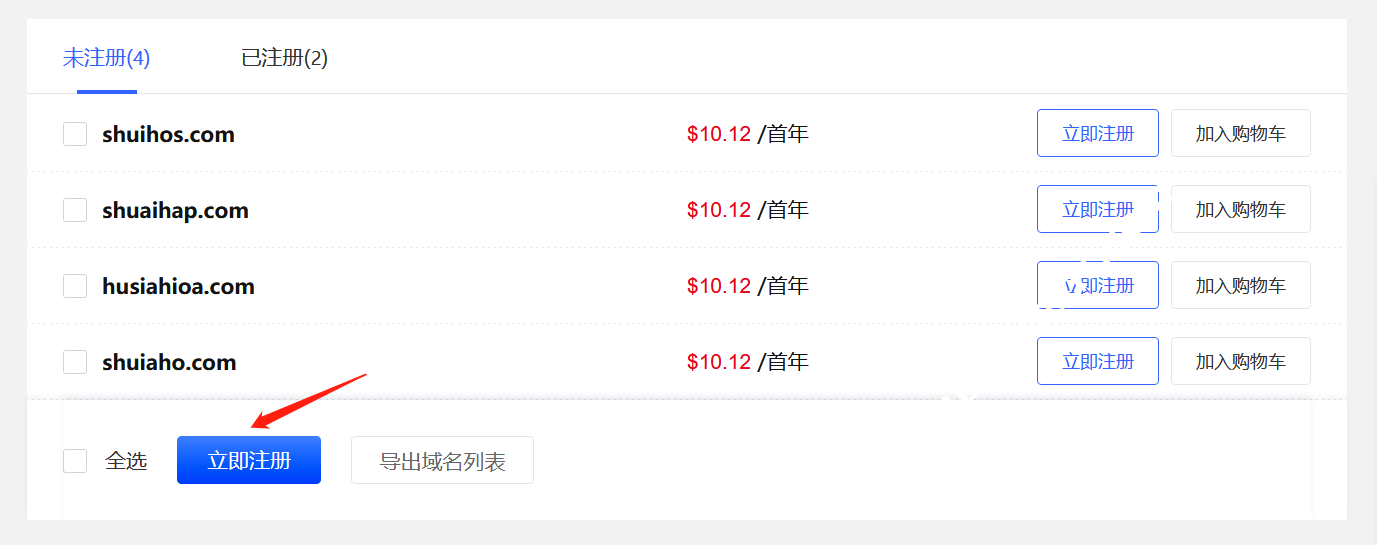
Task: Click the 全选 label text
Action: coord(126,461)
